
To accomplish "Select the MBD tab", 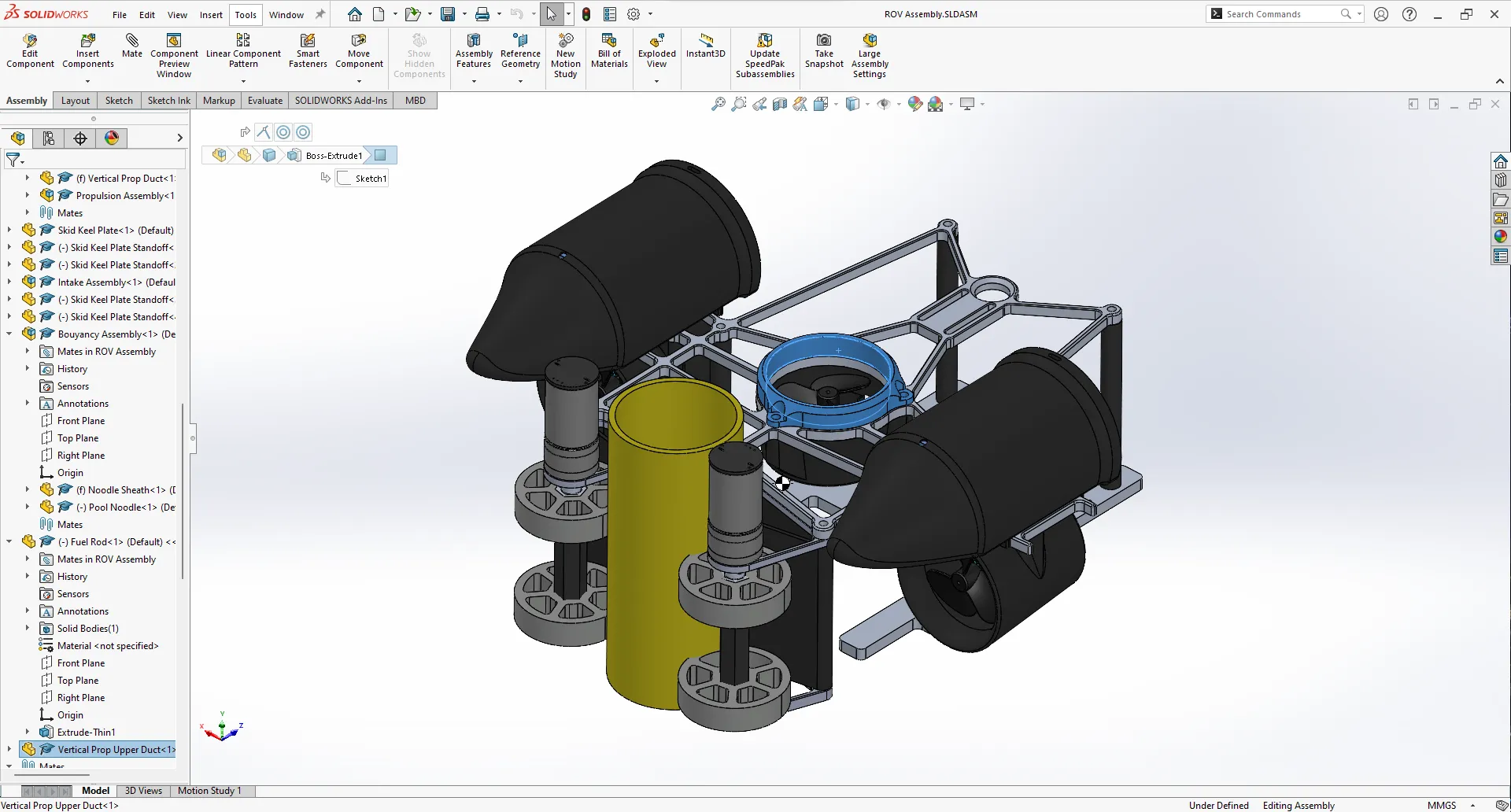I will click(x=416, y=101).
